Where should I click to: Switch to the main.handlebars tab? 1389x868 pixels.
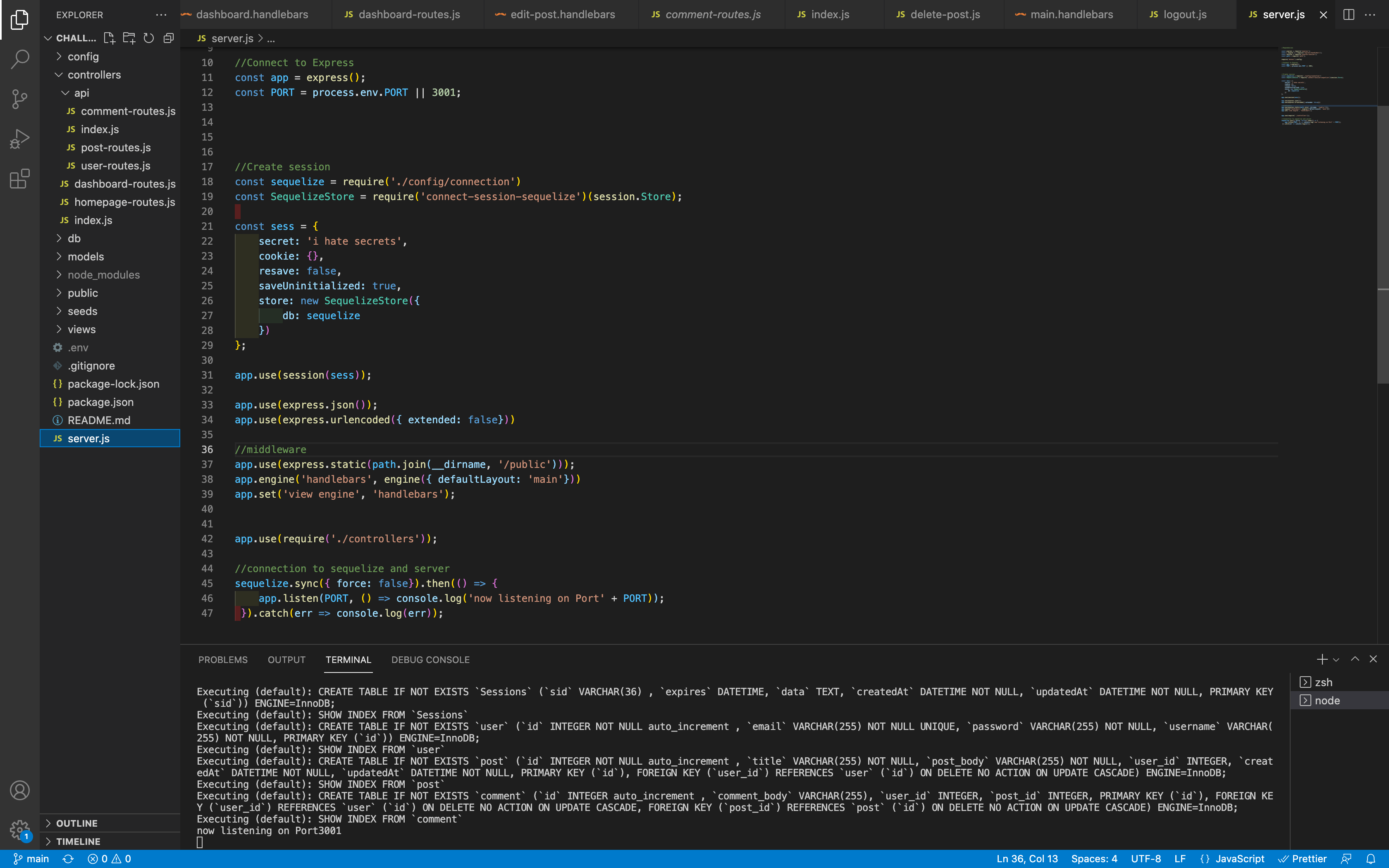point(1071,14)
